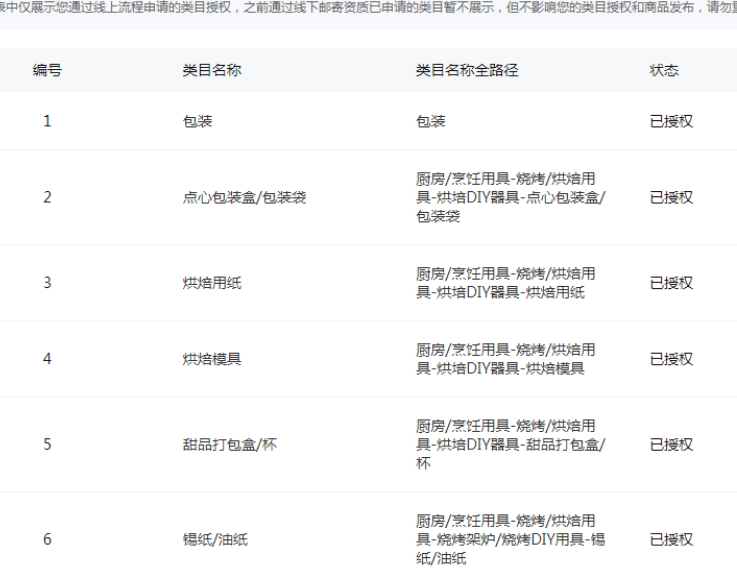The width and height of the screenshot is (737, 572).
Task: Select the 烘焙模具 category name cell
Action: 212,359
